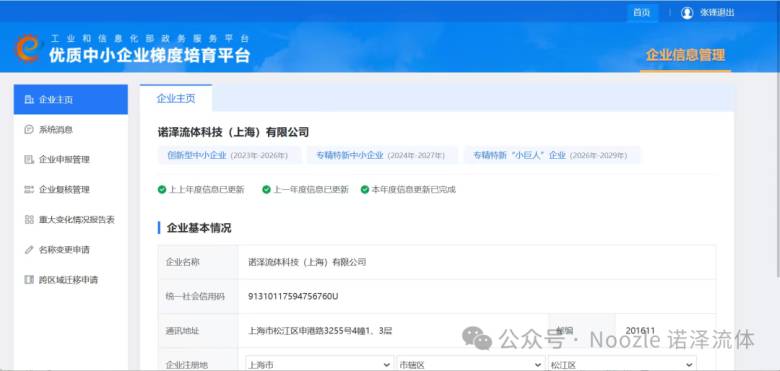Open 系统消息 in sidebar
The image size is (780, 371).
71,129
